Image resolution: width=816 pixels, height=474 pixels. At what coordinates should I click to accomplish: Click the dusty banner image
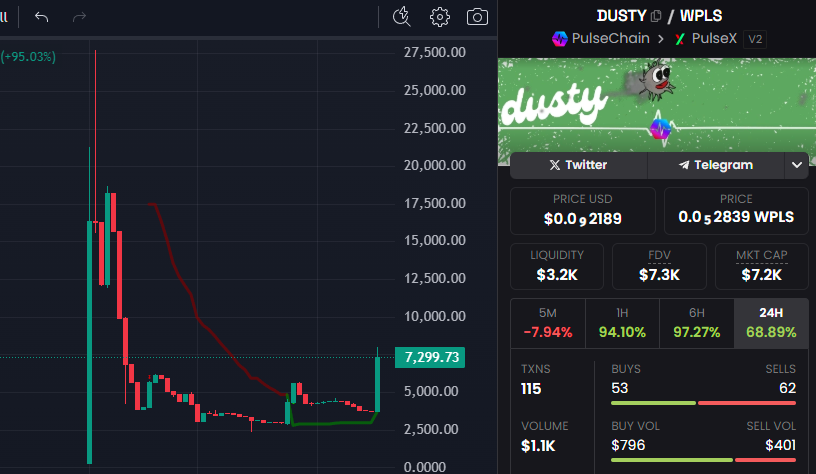tap(657, 111)
